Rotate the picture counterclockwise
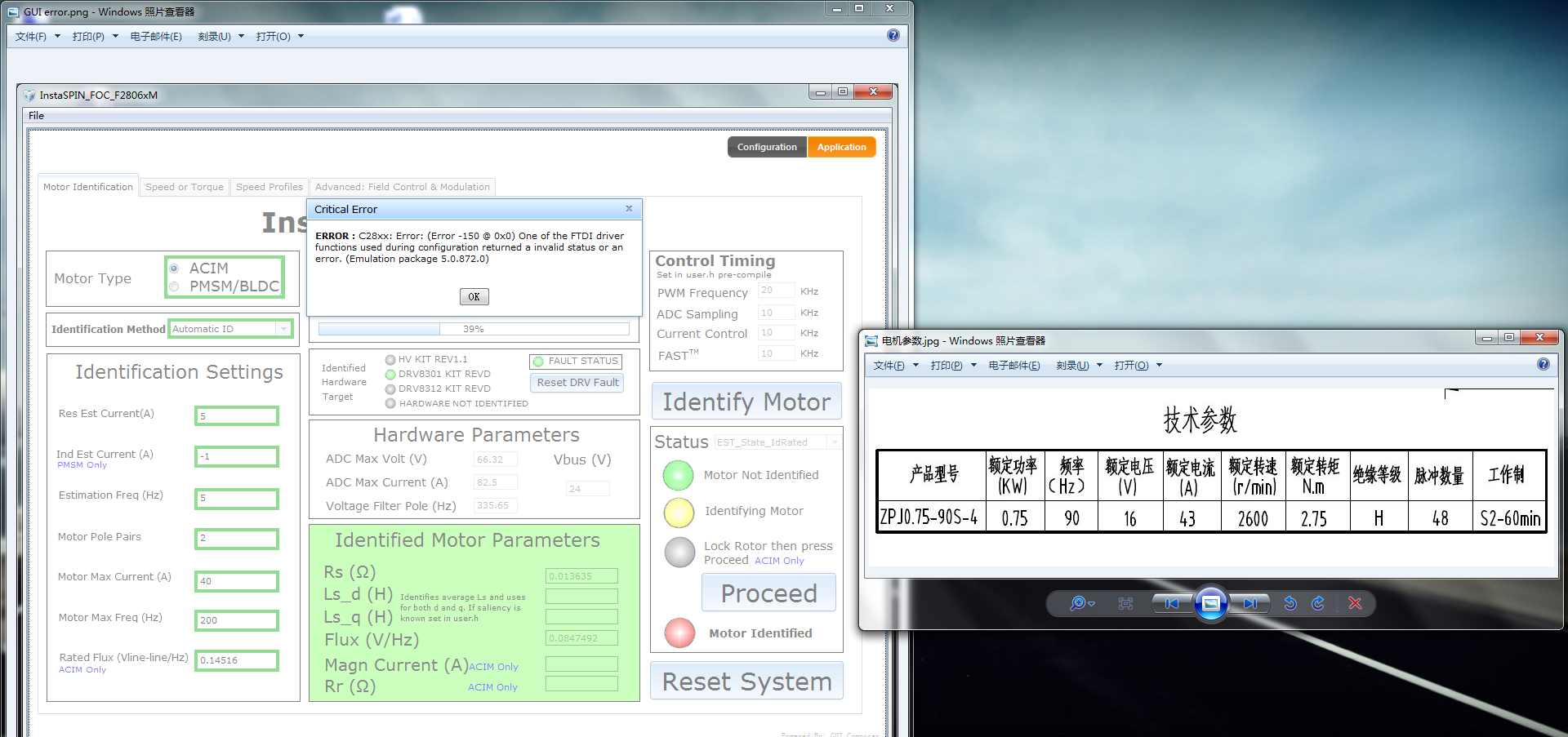Viewport: 1568px width, 737px height. (1290, 603)
